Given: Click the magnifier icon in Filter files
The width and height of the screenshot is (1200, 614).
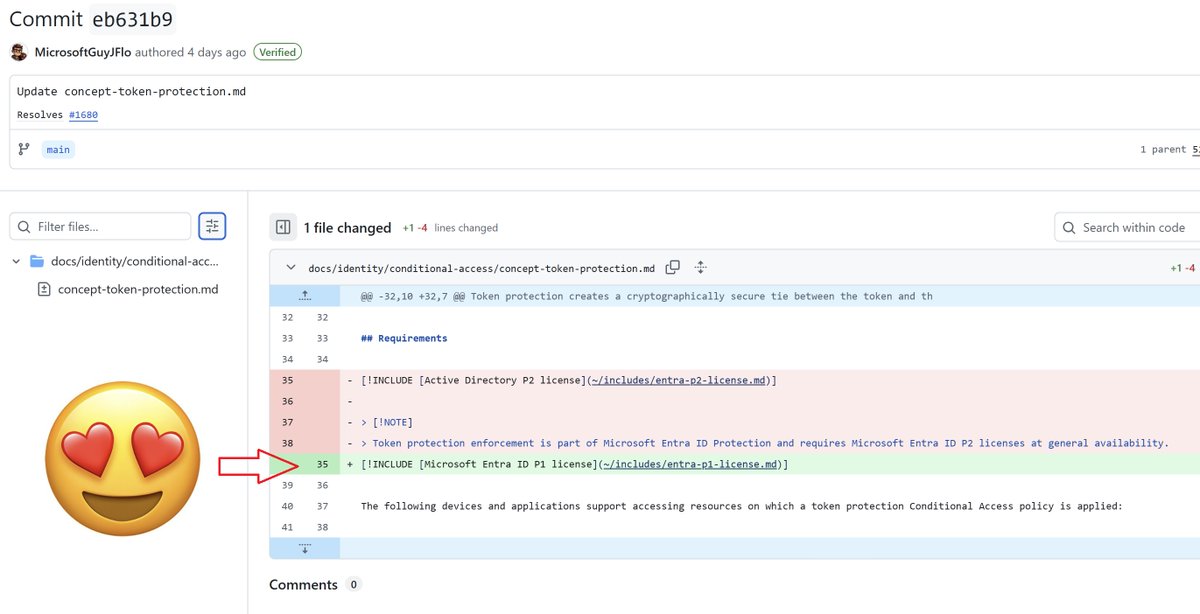Looking at the screenshot, I should [24, 227].
